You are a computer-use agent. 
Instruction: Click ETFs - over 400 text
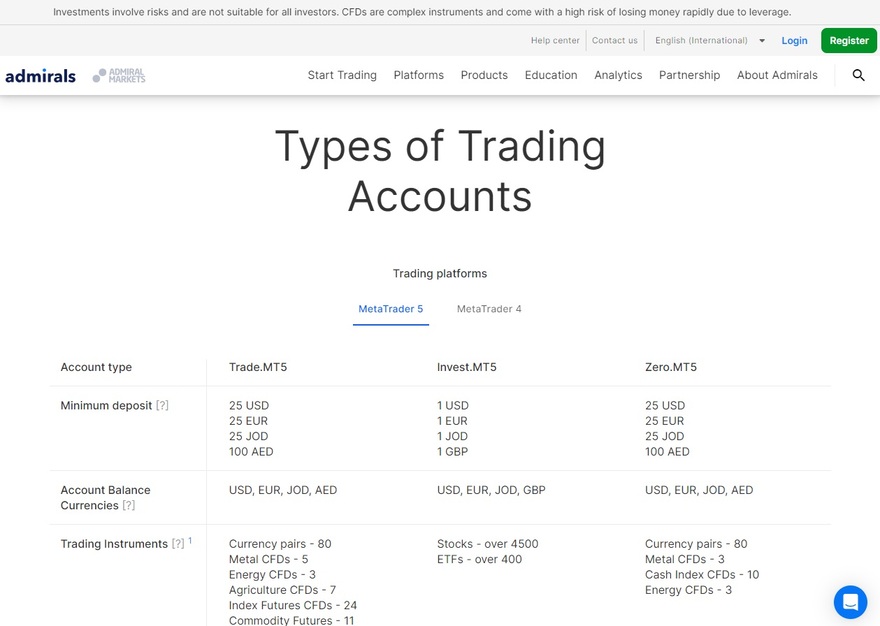[x=479, y=559]
